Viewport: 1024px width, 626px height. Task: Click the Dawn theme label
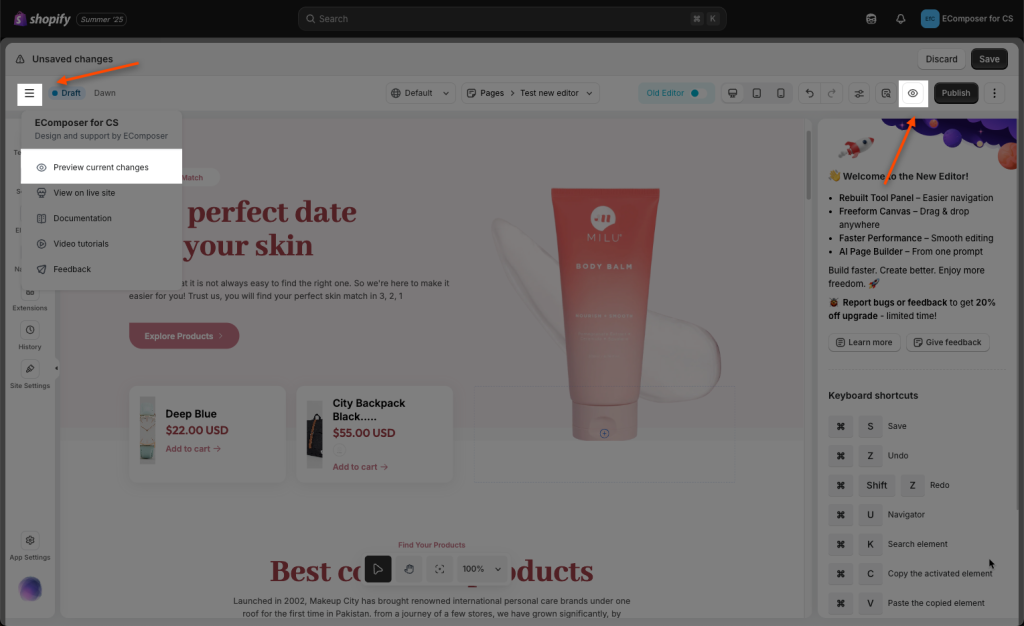pos(104,93)
